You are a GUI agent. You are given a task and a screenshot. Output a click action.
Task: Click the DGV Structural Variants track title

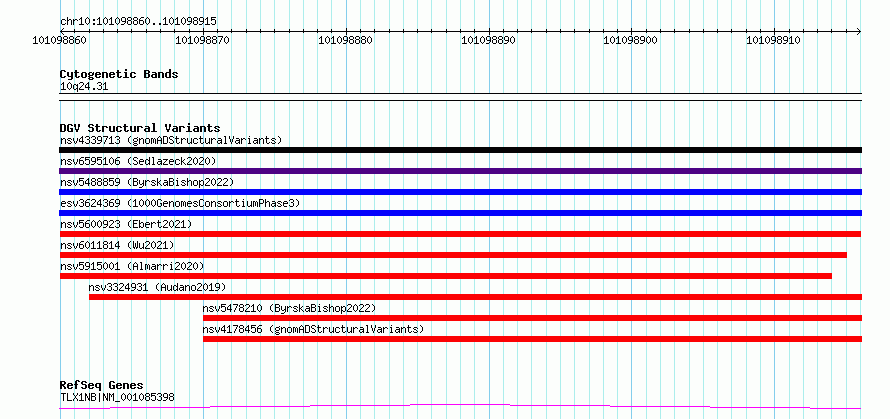pyautogui.click(x=140, y=128)
